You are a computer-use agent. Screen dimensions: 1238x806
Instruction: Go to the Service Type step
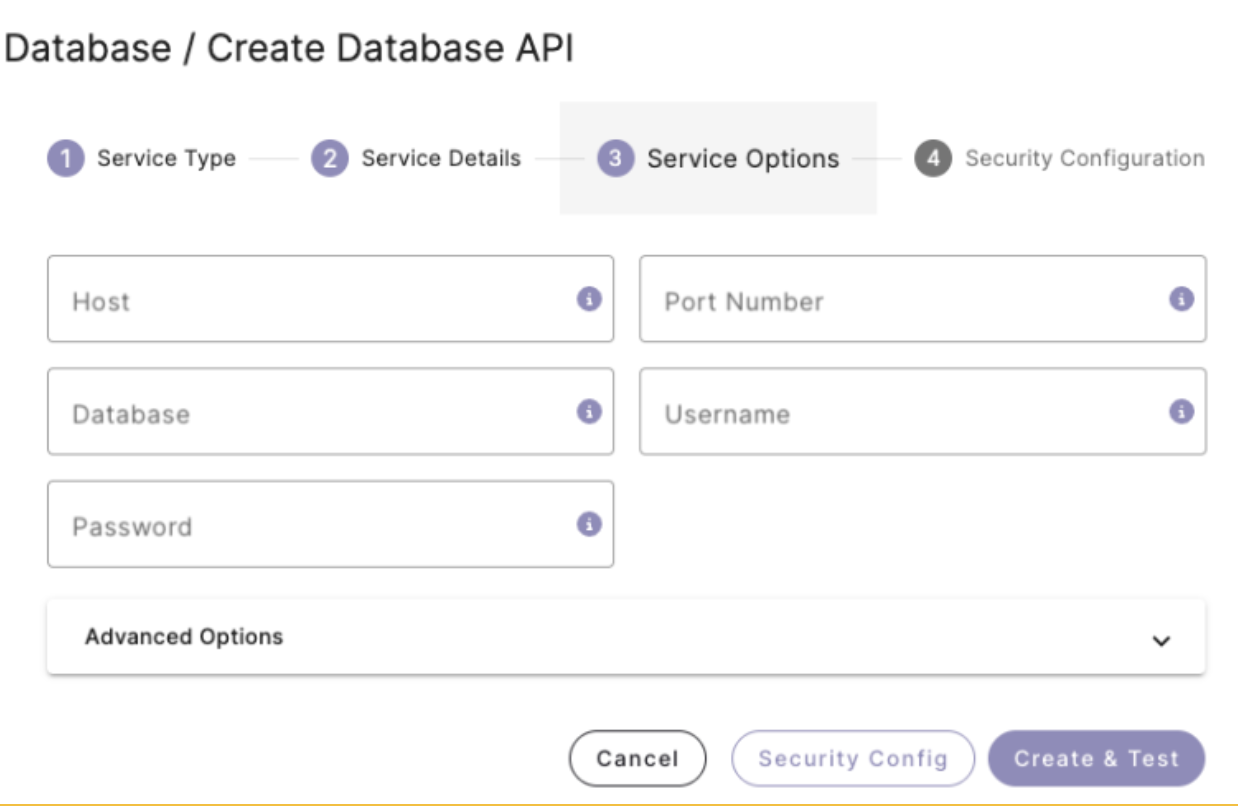166,158
